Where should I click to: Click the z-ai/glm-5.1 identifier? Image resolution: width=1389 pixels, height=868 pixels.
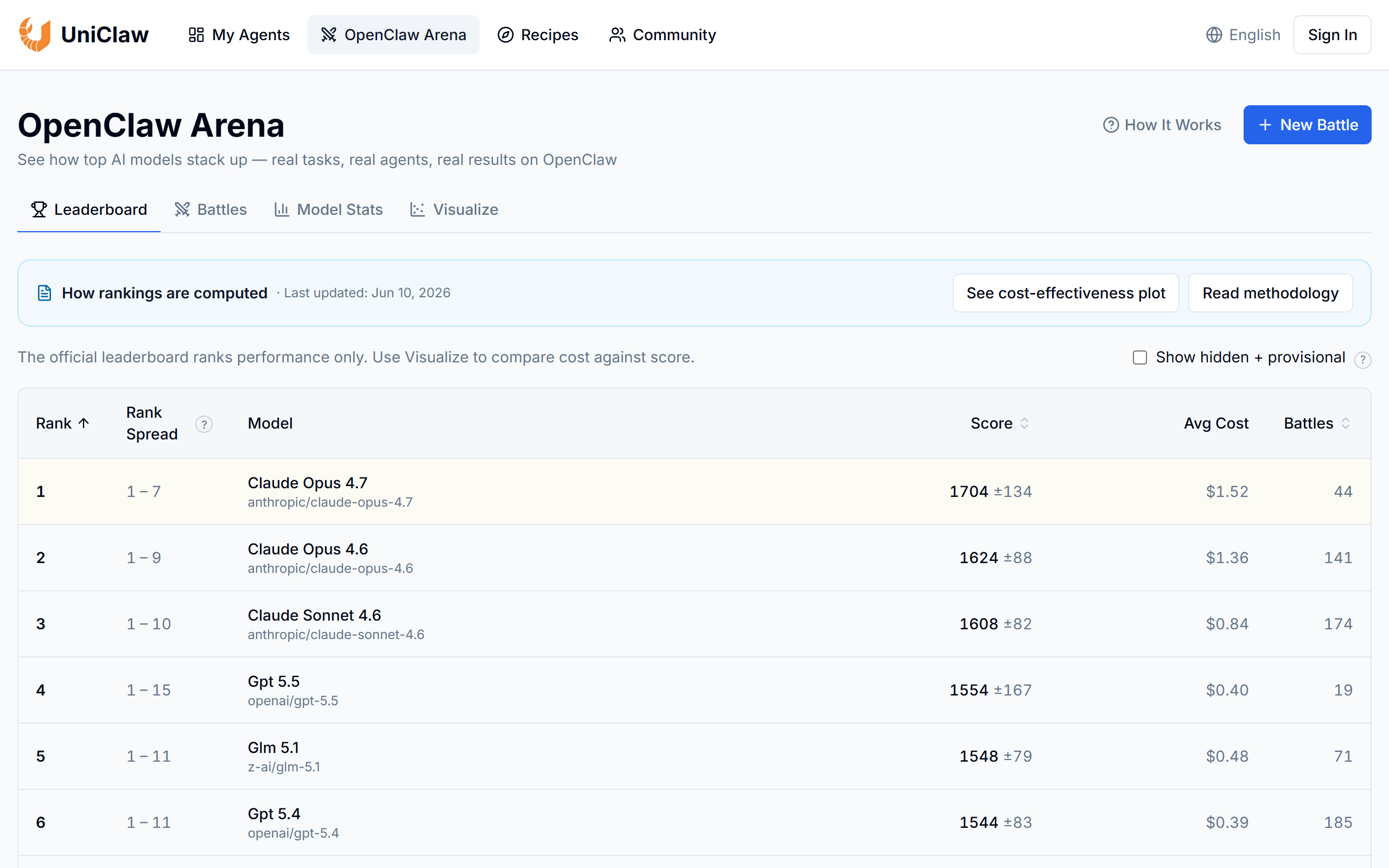click(x=284, y=767)
